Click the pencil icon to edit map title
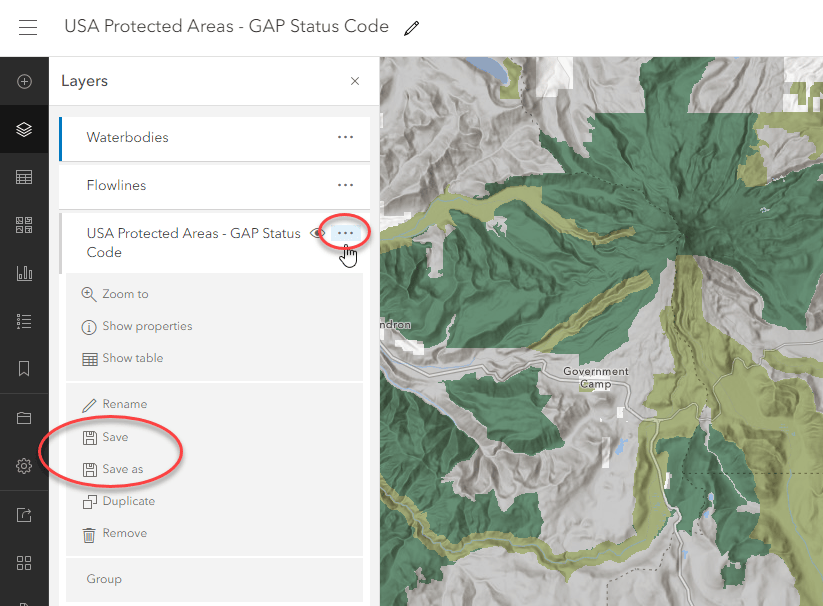823x606 pixels. (x=411, y=28)
